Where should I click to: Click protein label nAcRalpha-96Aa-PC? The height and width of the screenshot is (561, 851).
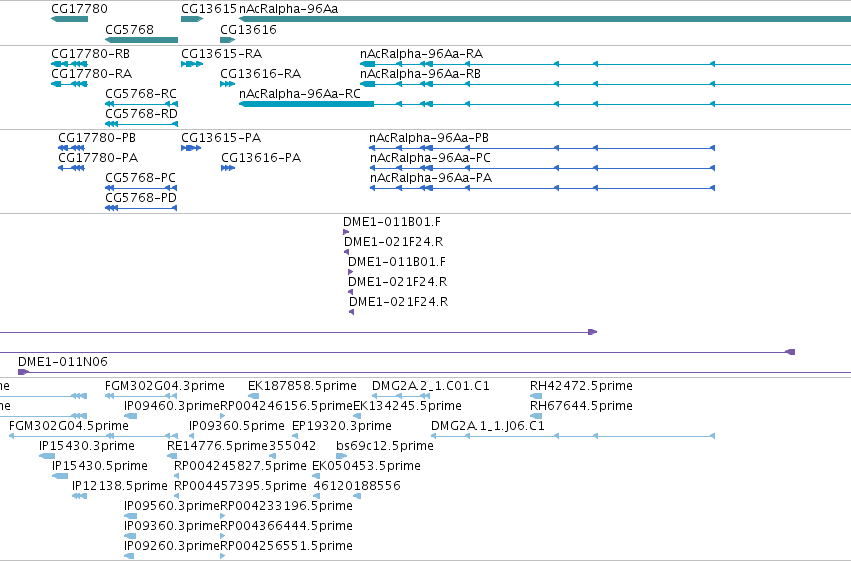click(430, 158)
